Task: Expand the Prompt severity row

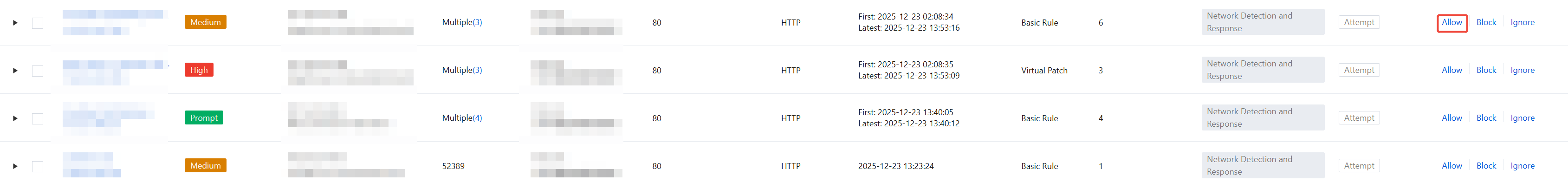Action: [15, 118]
